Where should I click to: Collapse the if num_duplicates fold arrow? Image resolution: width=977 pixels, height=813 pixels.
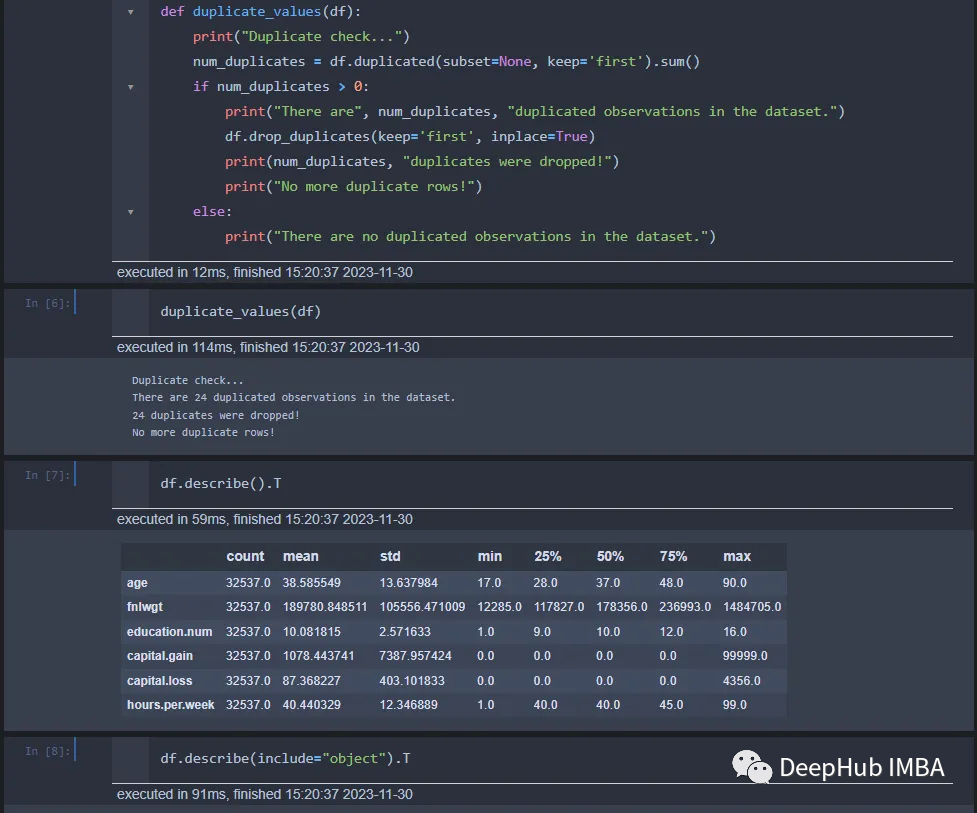point(131,87)
